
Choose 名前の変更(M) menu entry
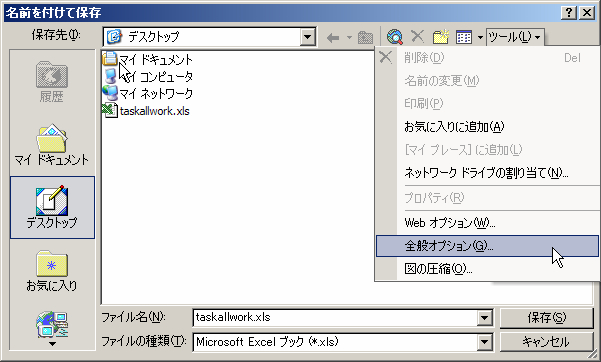(487, 81)
